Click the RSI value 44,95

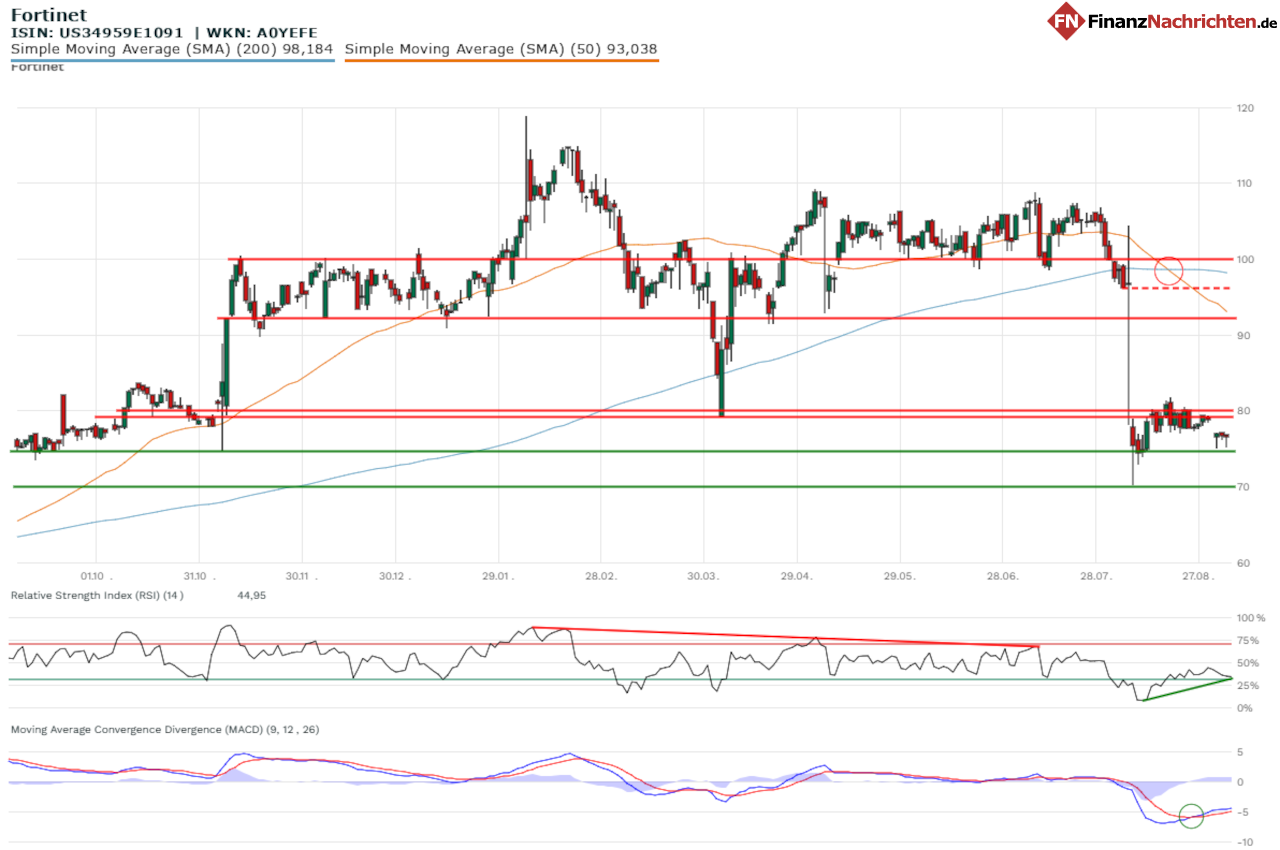[x=251, y=595]
